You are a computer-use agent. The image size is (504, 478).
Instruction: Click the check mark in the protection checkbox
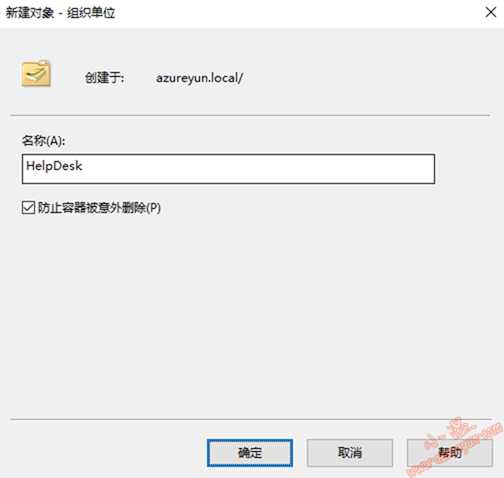(28, 208)
